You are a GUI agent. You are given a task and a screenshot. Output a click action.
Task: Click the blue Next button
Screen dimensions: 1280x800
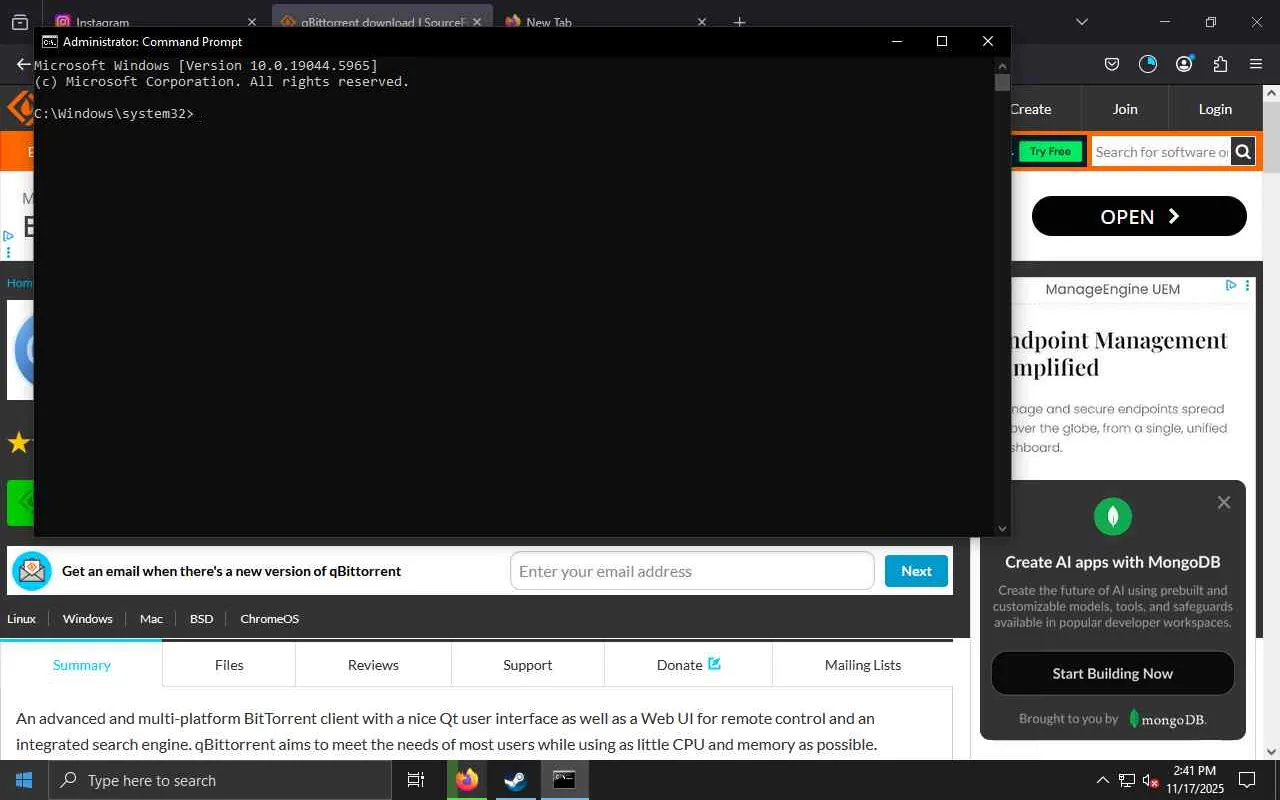[916, 571]
